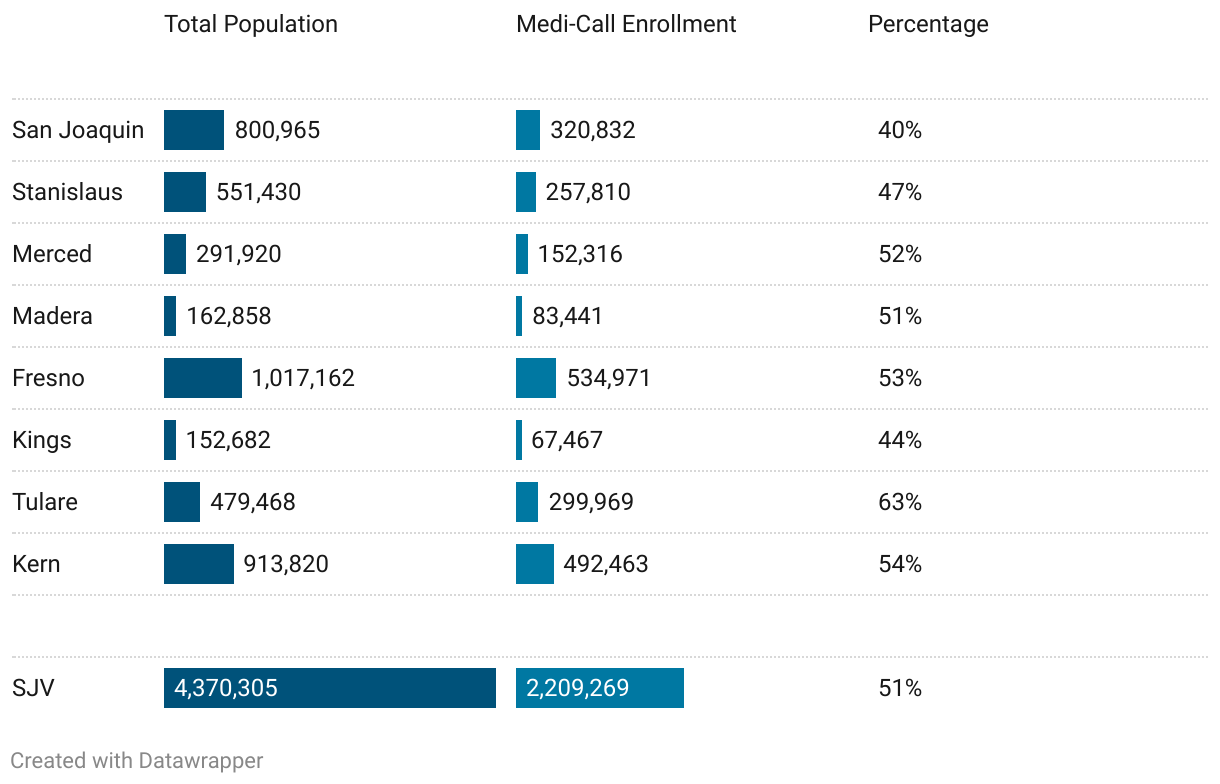Click the 257,810 enrollment value
Image resolution: width=1220 pixels, height=784 pixels.
588,192
